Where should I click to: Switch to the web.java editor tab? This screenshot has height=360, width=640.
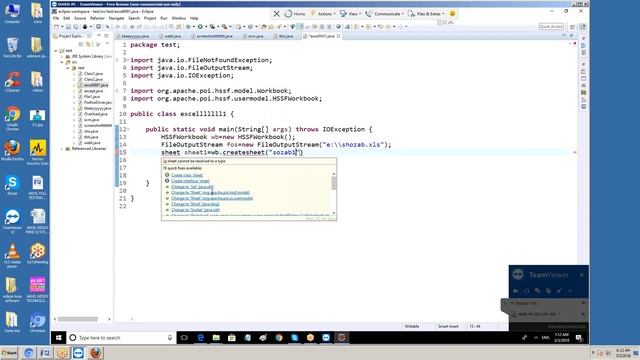(171, 36)
